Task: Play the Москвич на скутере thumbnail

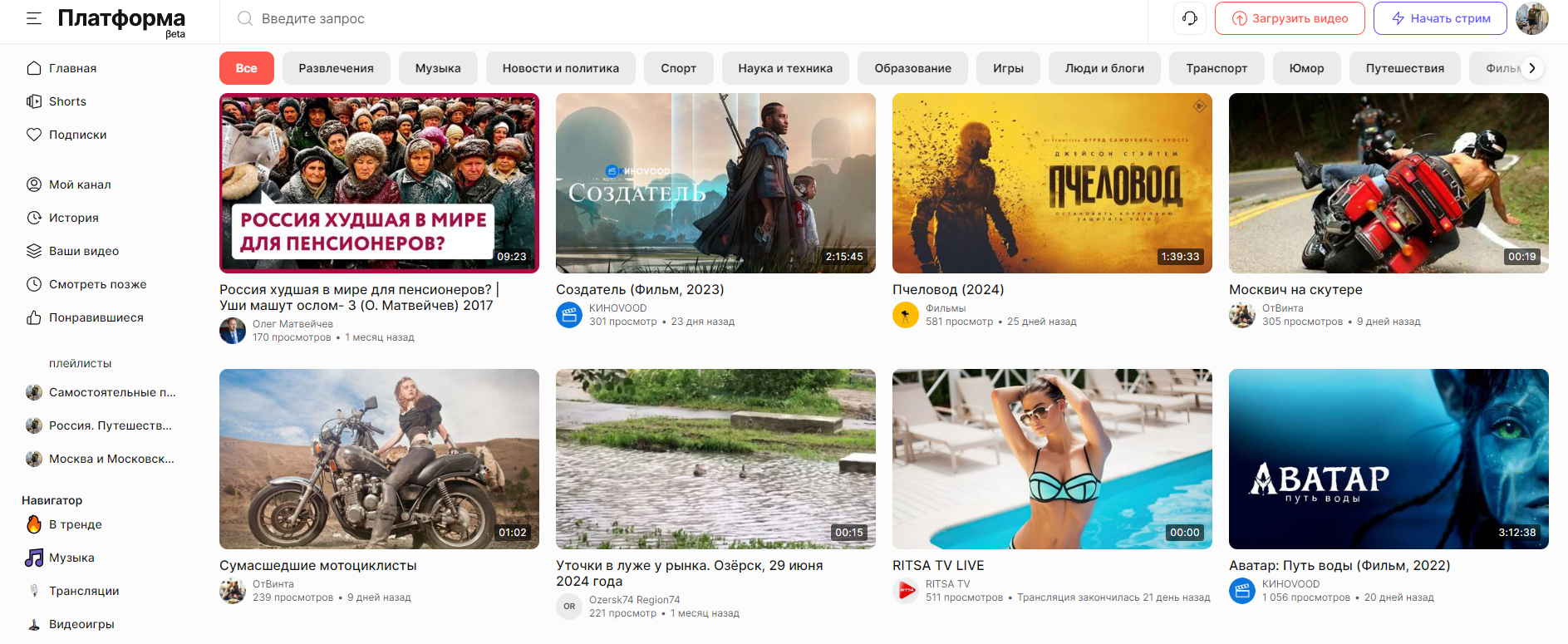Action: (x=1389, y=183)
